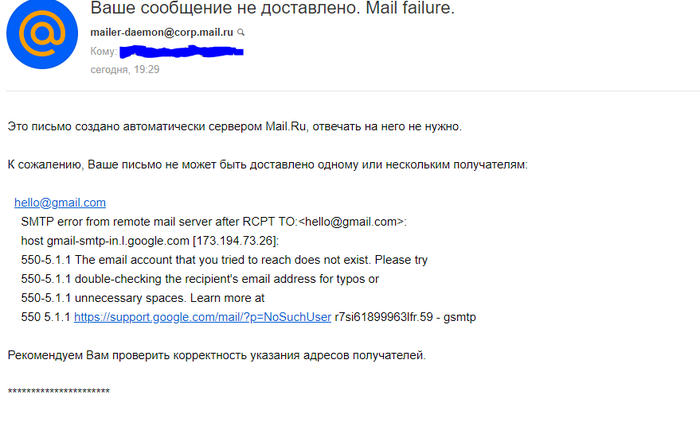Click the 'Кому:' recipient label
The height and width of the screenshot is (441, 700).
point(103,51)
